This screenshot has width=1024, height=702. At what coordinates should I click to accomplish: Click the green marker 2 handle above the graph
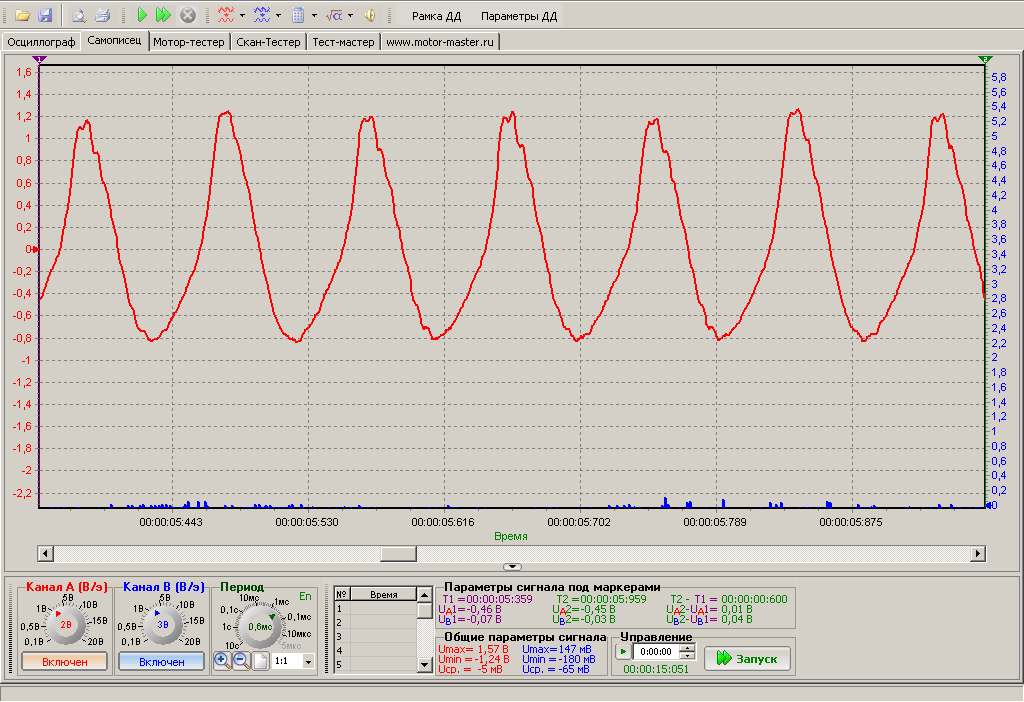click(985, 59)
